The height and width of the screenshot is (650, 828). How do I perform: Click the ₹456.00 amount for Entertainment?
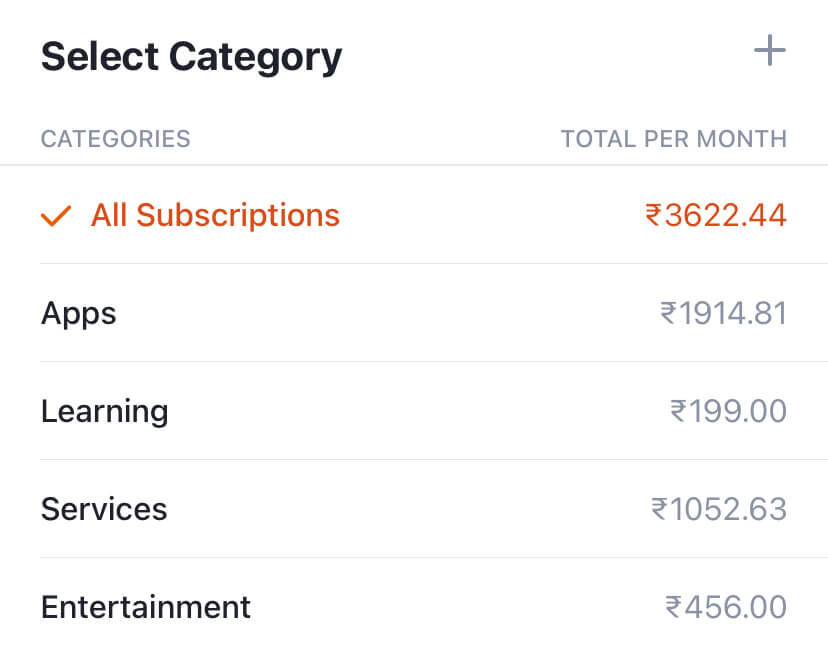click(730, 607)
